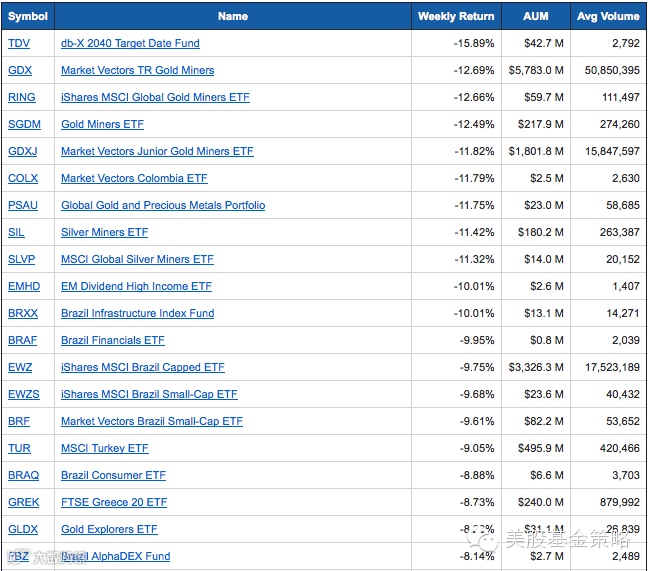
Task: Open the SLVP ticker link
Action: (22, 259)
